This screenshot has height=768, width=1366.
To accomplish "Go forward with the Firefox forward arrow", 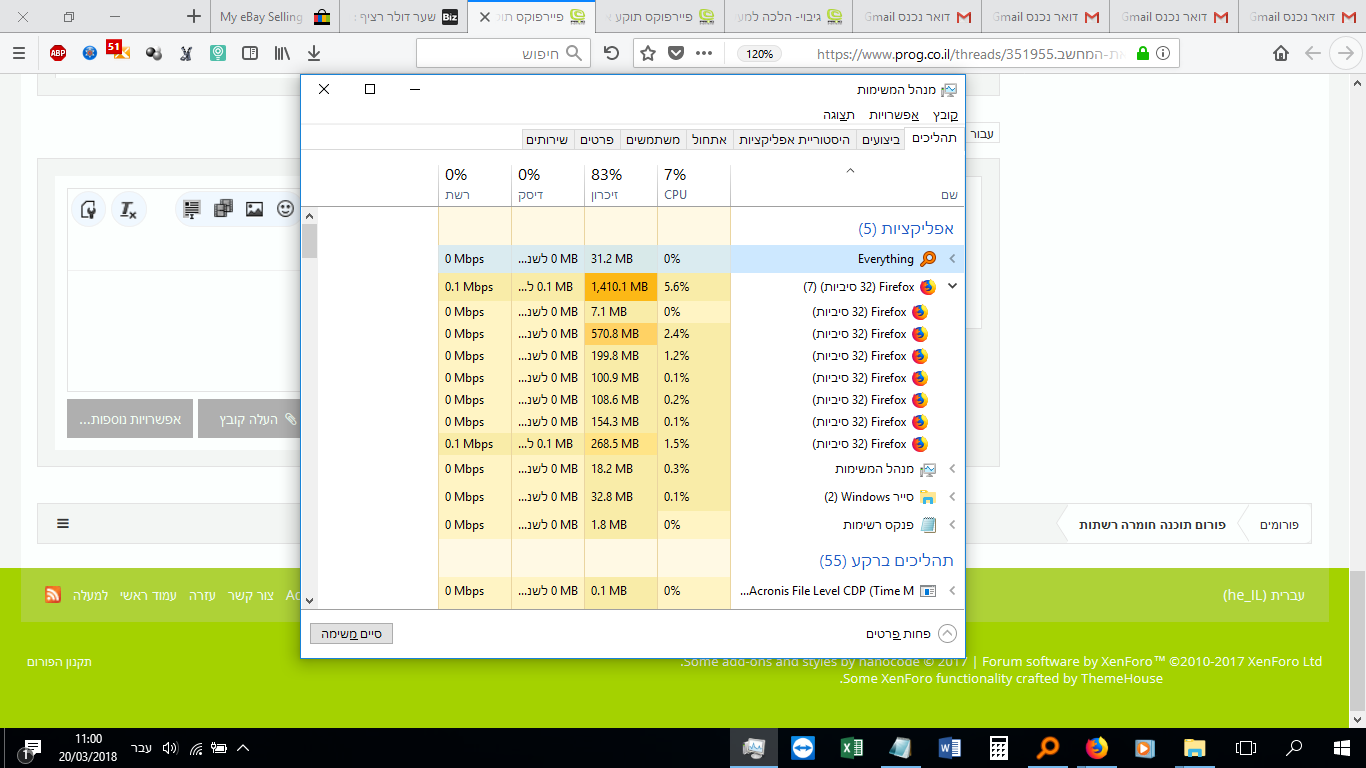I will pyautogui.click(x=1346, y=53).
